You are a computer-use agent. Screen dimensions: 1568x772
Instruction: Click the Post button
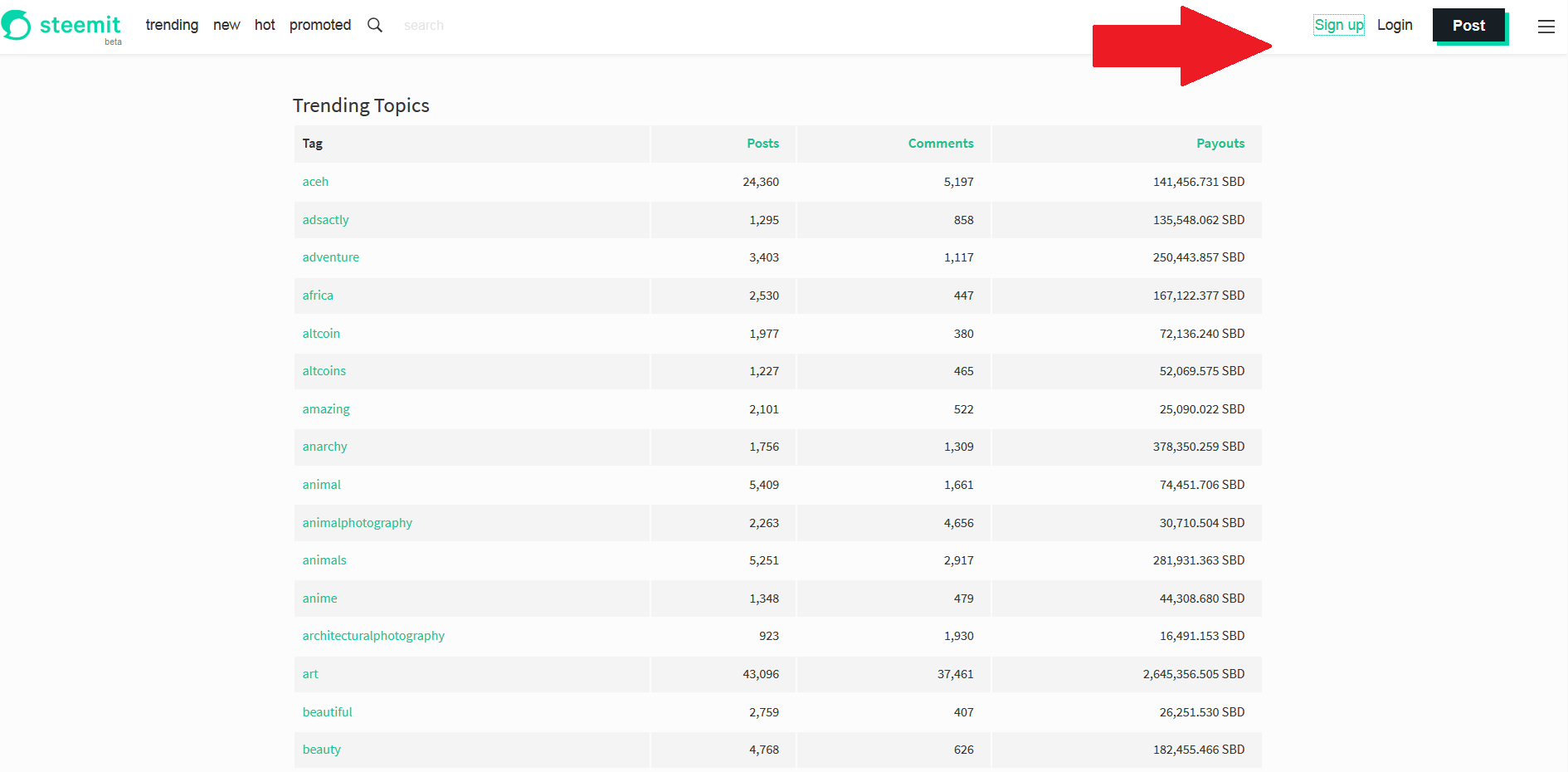[1468, 26]
